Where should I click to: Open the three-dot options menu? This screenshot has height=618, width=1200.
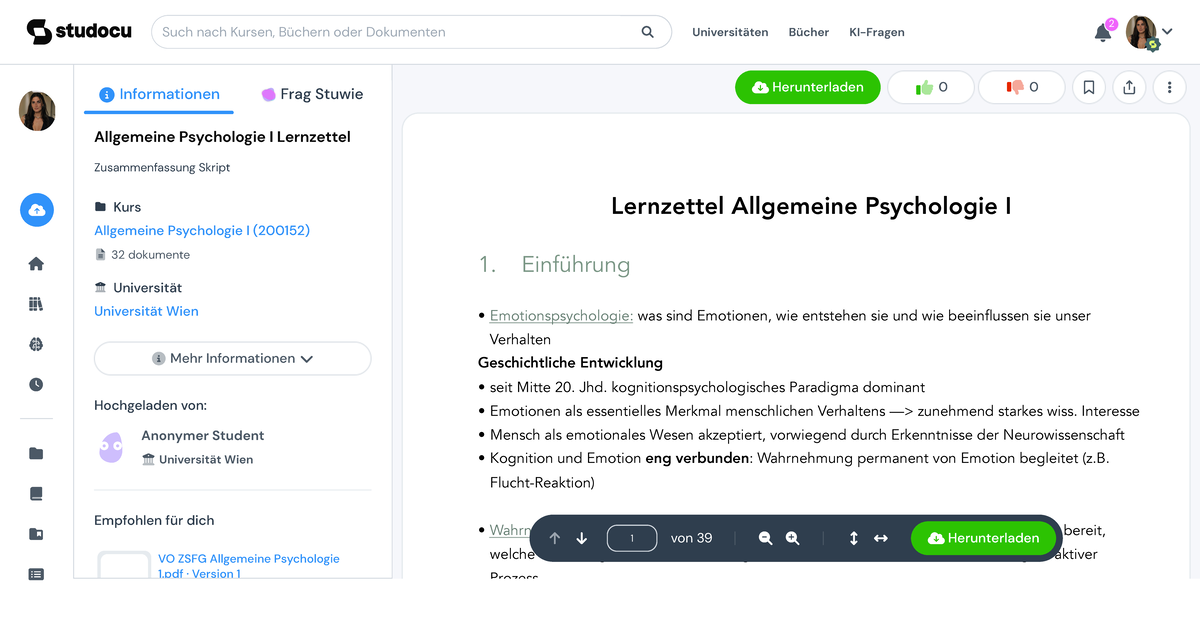tap(1169, 87)
